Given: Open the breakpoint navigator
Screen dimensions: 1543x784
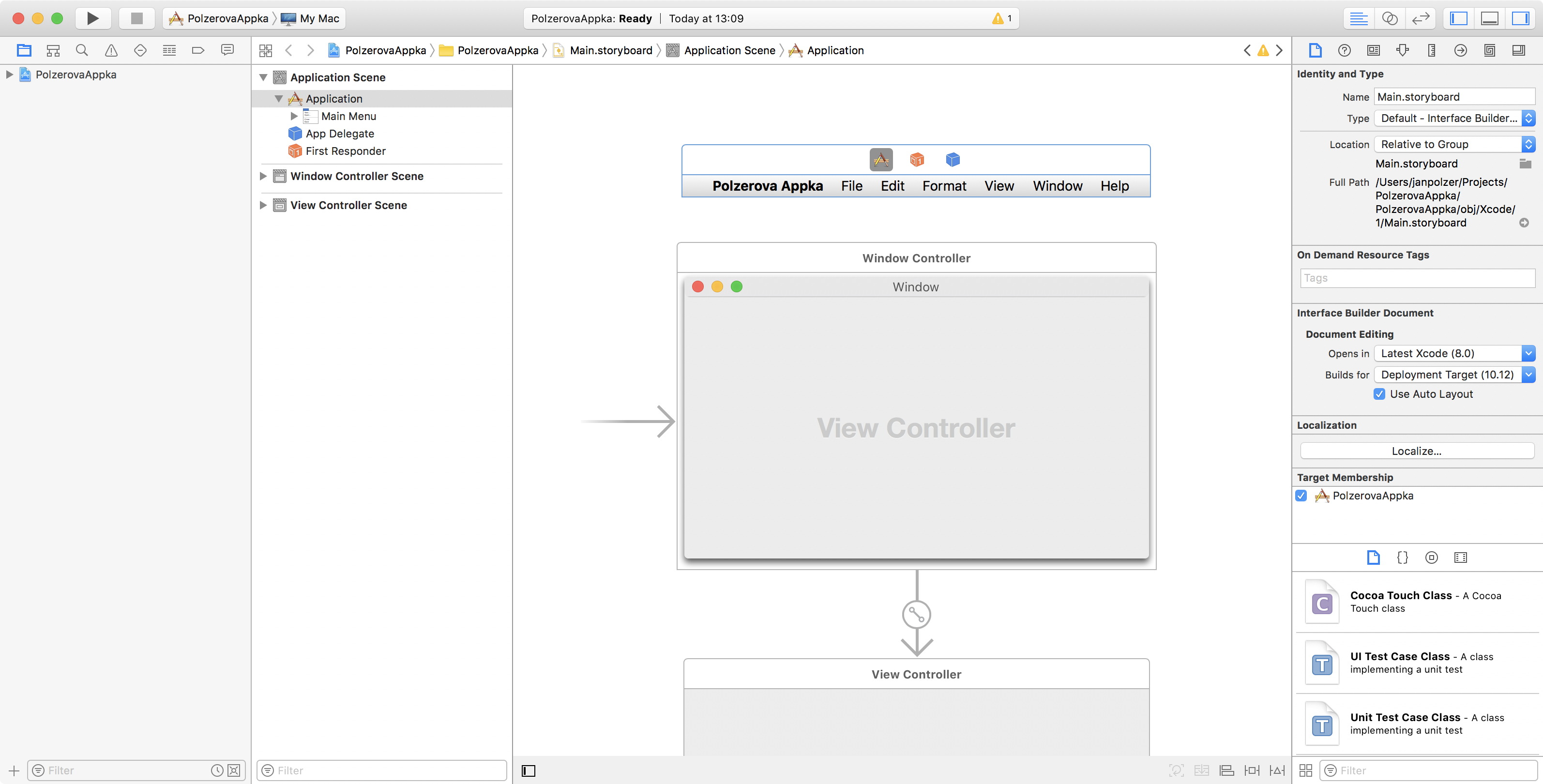Looking at the screenshot, I should 198,50.
